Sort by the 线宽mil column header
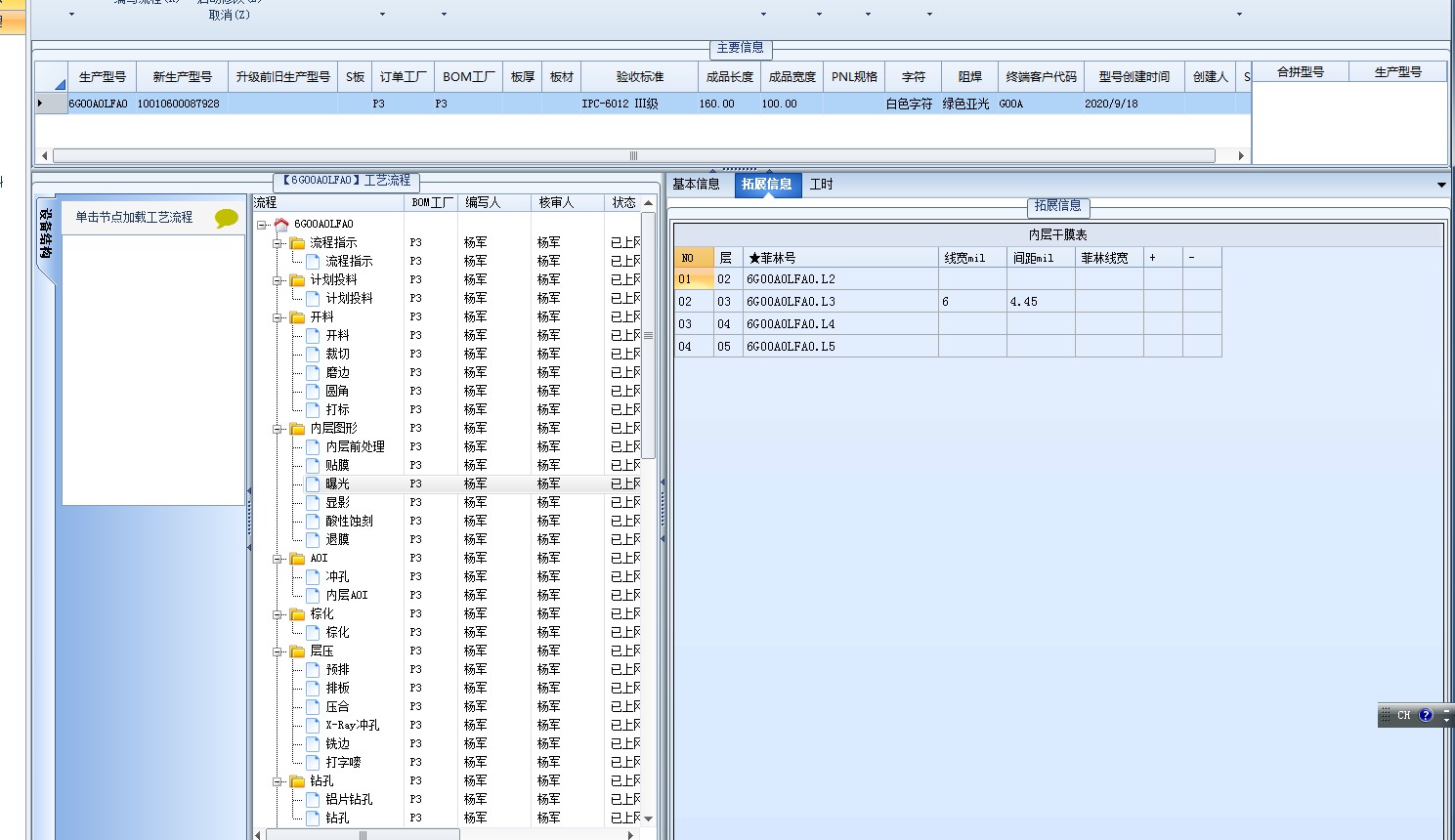Image resolution: width=1455 pixels, height=840 pixels. 972,258
